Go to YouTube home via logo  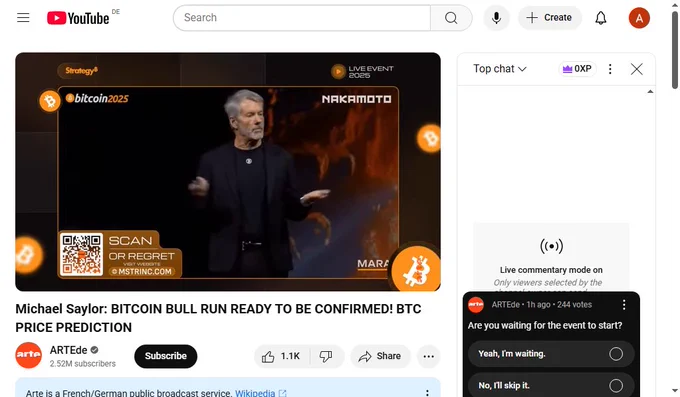pos(78,18)
